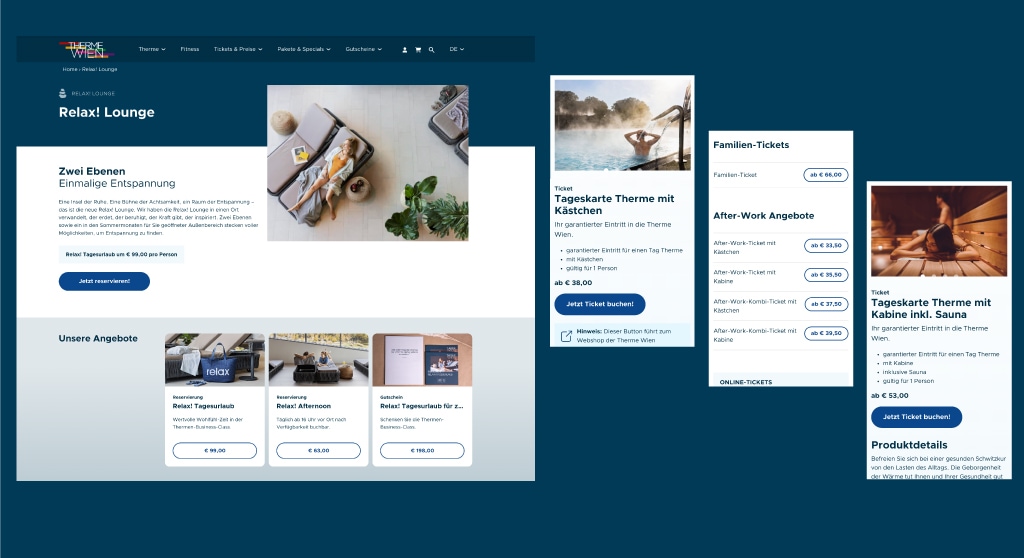This screenshot has height=558, width=1024.
Task: Book Tageskarte Therme mit Kästchen ticket
Action: 600,304
